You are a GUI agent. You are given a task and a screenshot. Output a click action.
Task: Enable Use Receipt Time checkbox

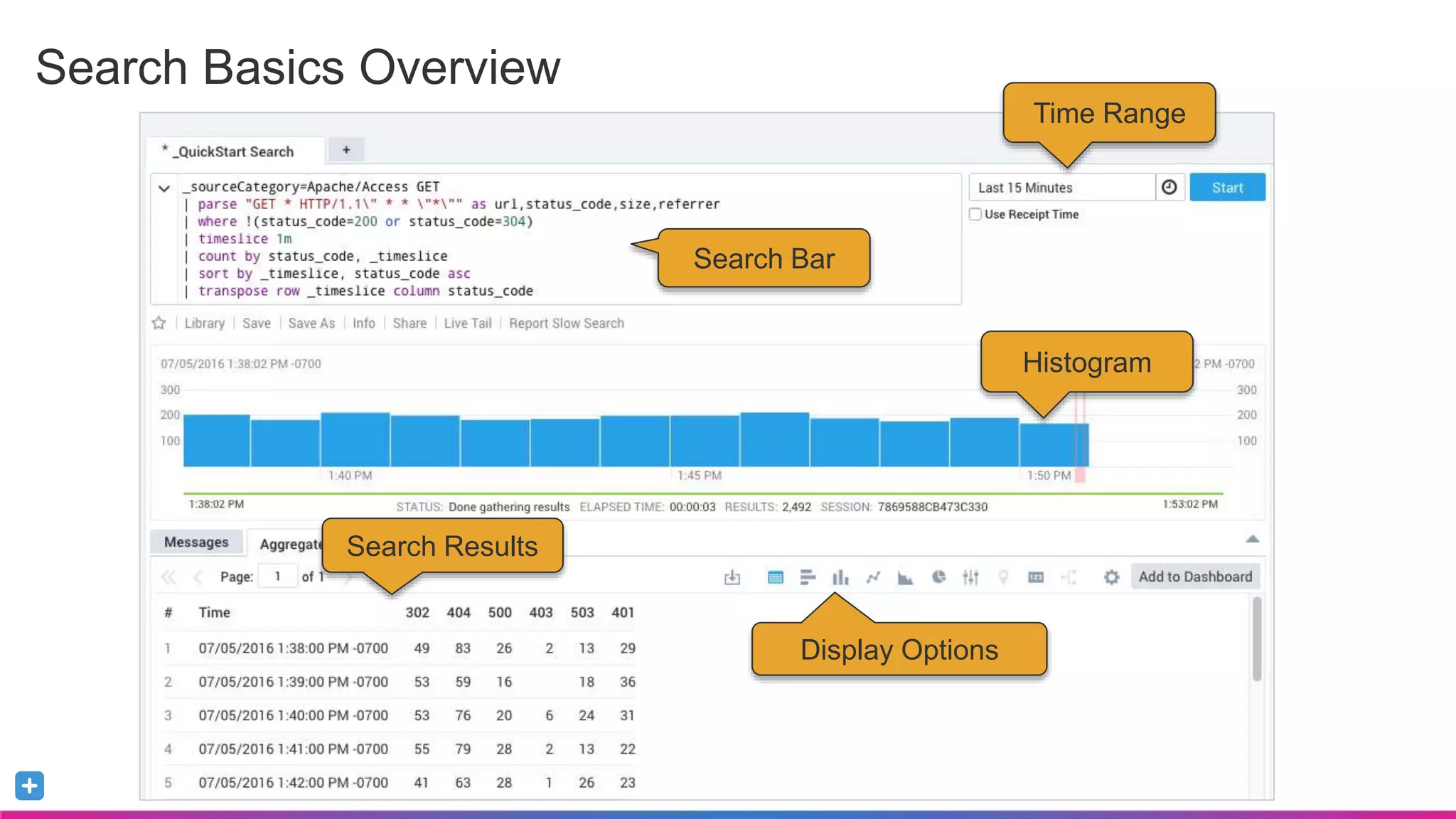point(975,214)
